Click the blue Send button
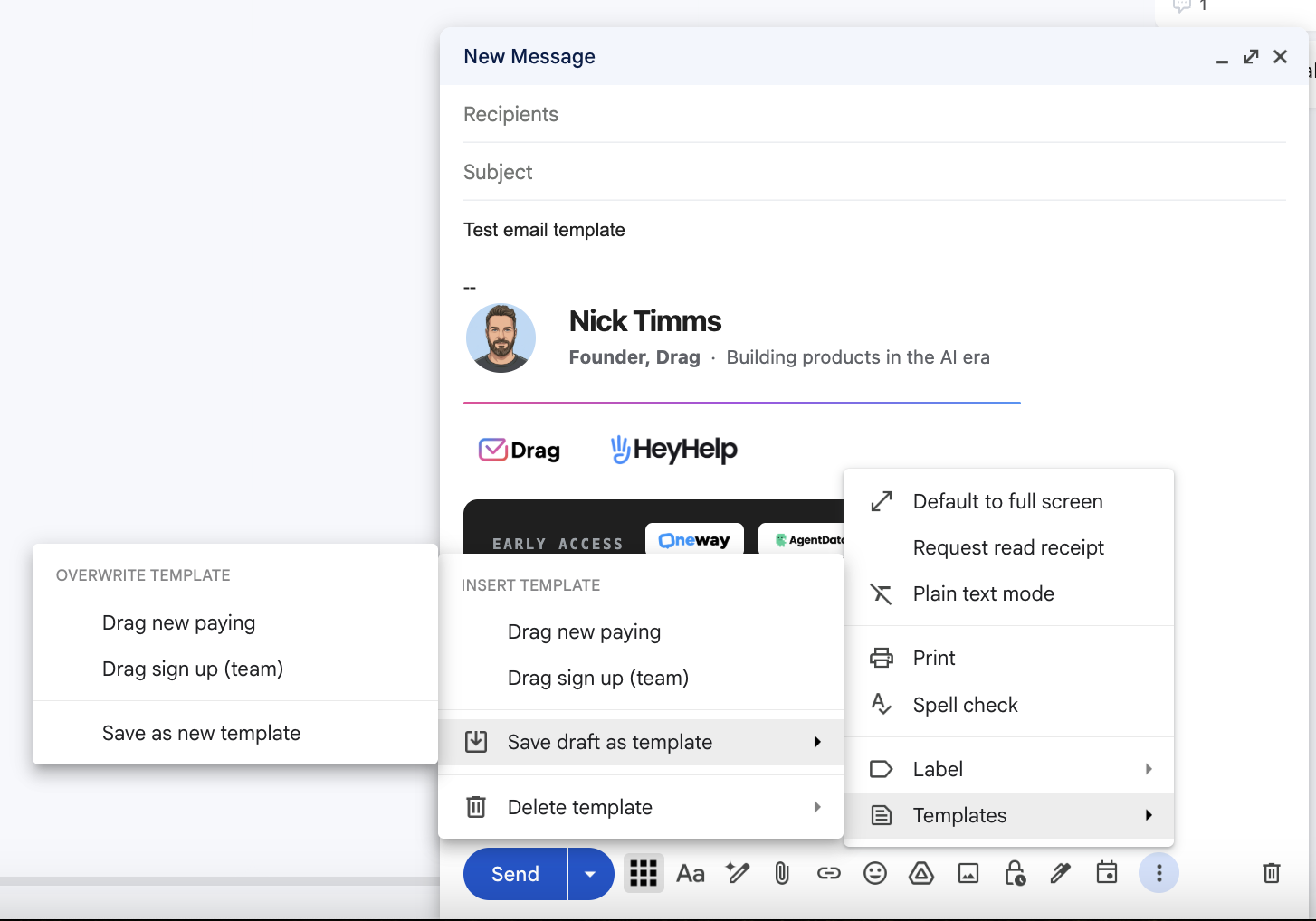This screenshot has width=1316, height=921. (x=515, y=874)
